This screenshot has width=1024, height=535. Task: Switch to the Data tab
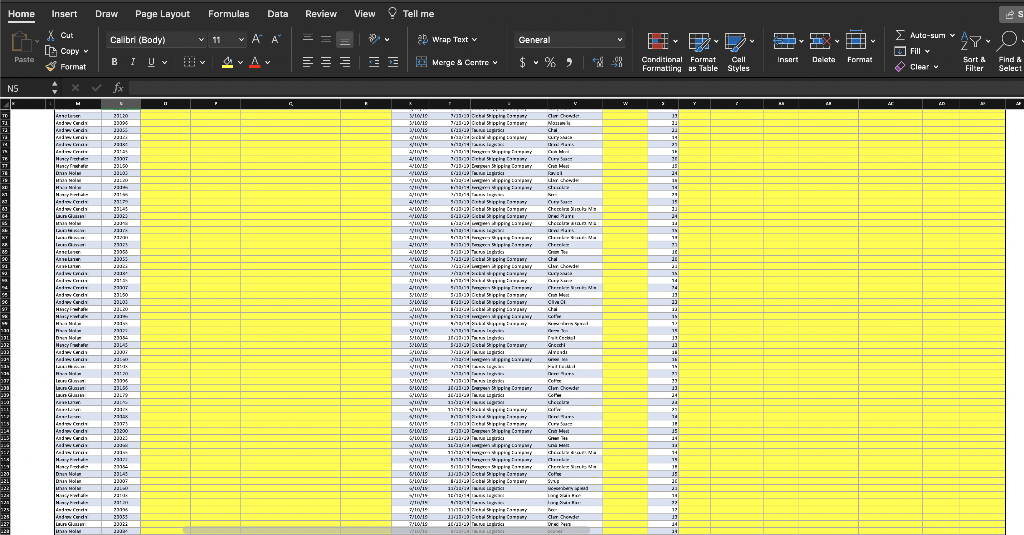tap(278, 14)
